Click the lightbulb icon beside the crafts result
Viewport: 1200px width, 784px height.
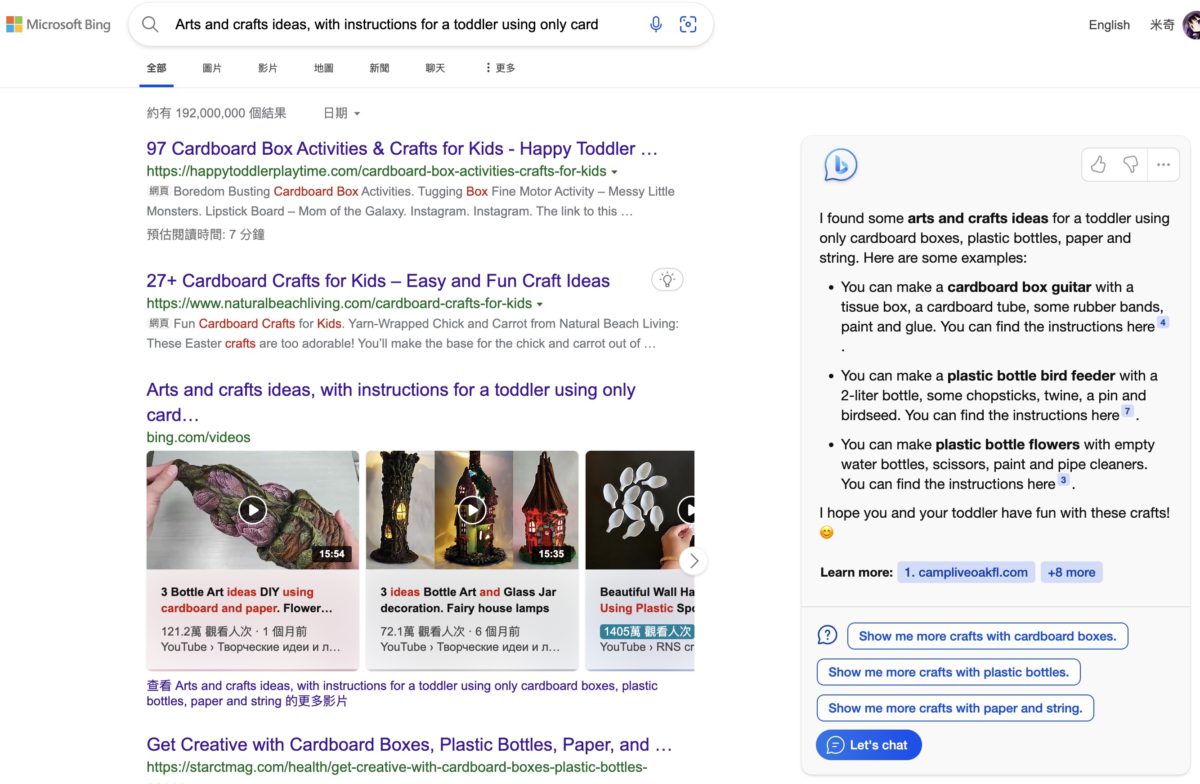coord(667,280)
